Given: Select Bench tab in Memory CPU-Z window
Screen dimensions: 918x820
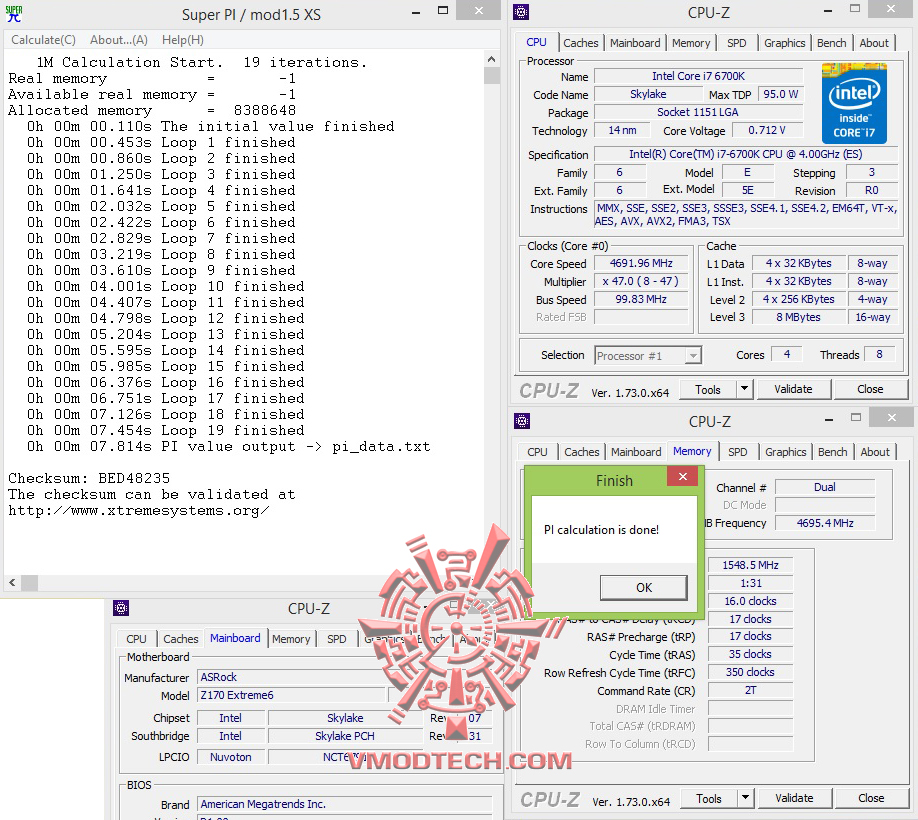Looking at the screenshot, I should tap(833, 452).
